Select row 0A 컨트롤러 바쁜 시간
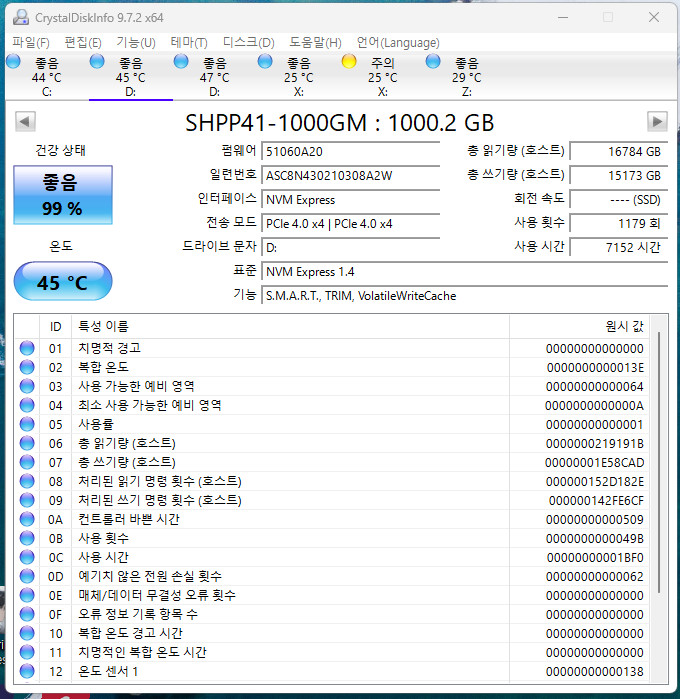This screenshot has width=680, height=699. pyautogui.click(x=332, y=520)
